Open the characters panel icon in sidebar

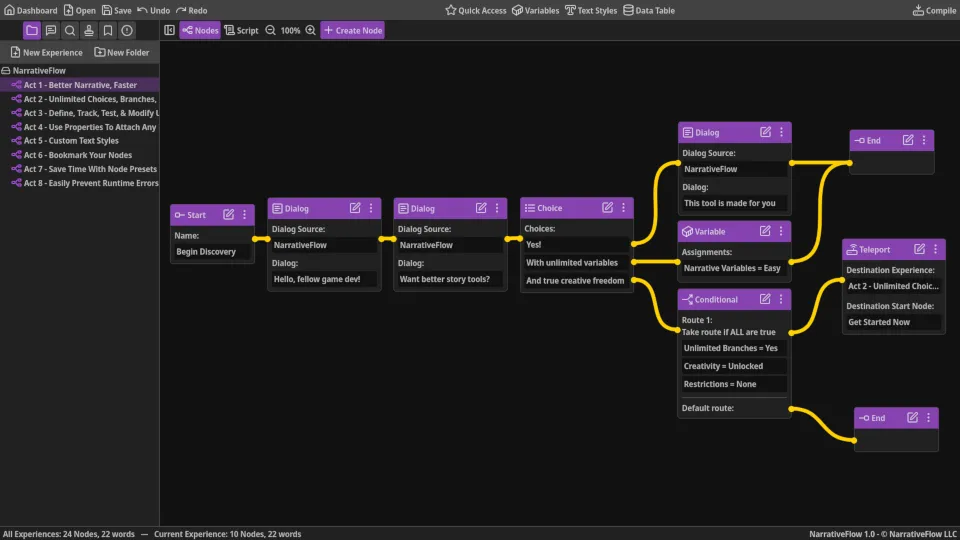89,30
